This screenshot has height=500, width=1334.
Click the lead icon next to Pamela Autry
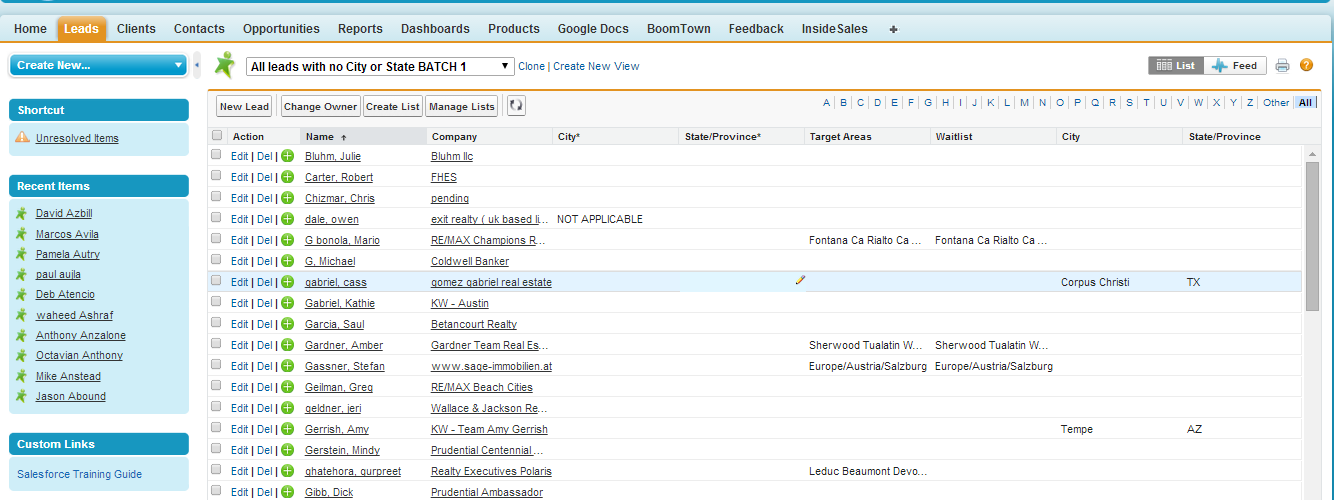coord(21,254)
